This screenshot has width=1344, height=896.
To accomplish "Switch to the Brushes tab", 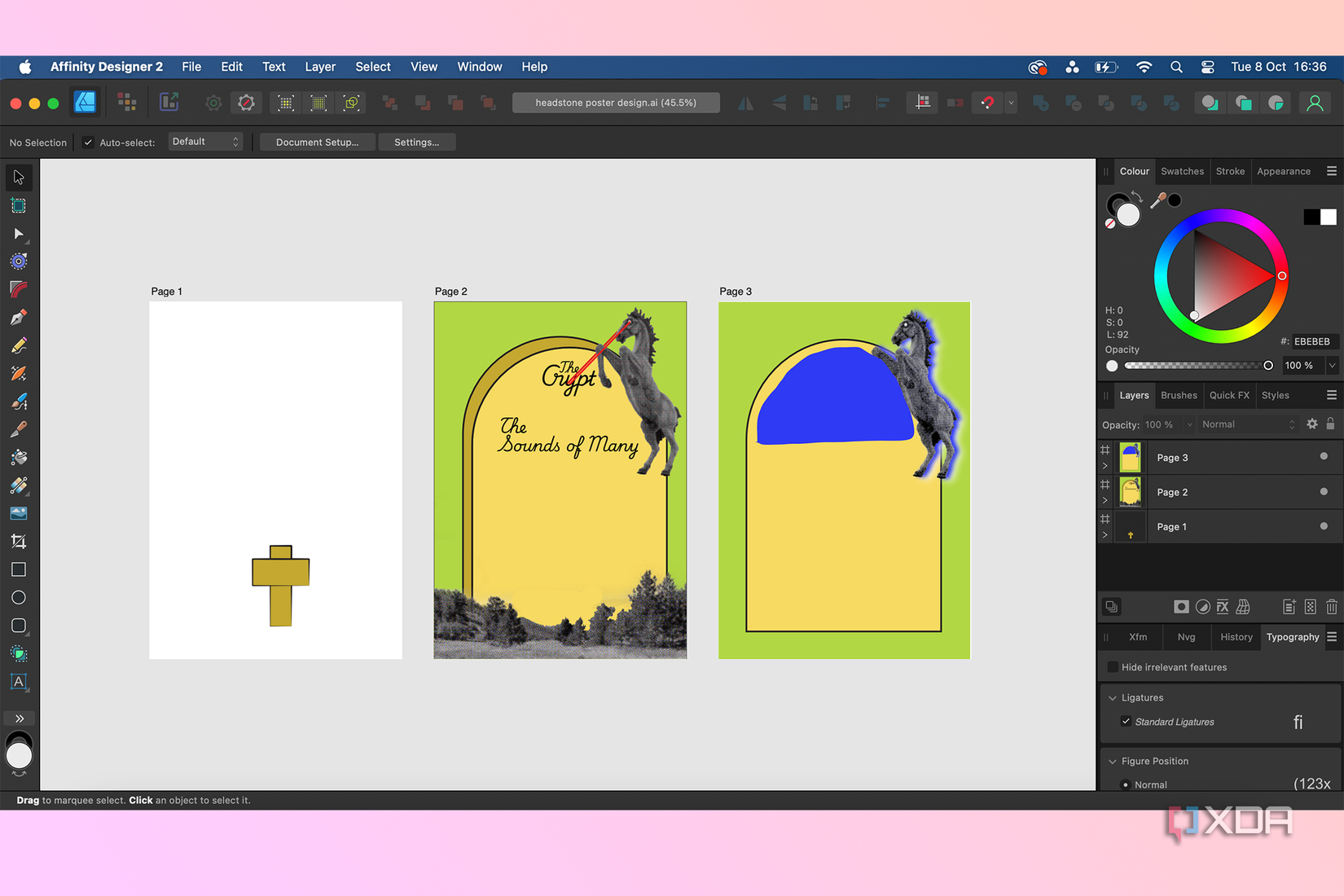I will [x=1179, y=395].
